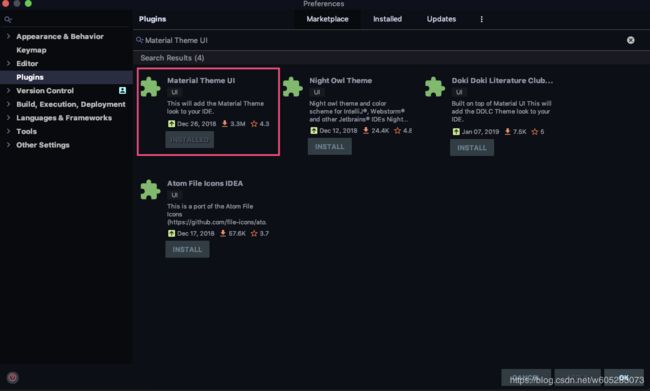Screen dimensions: 650x391
Task: Click the settings search magnifier icon in sidebar
Action: [7, 19]
